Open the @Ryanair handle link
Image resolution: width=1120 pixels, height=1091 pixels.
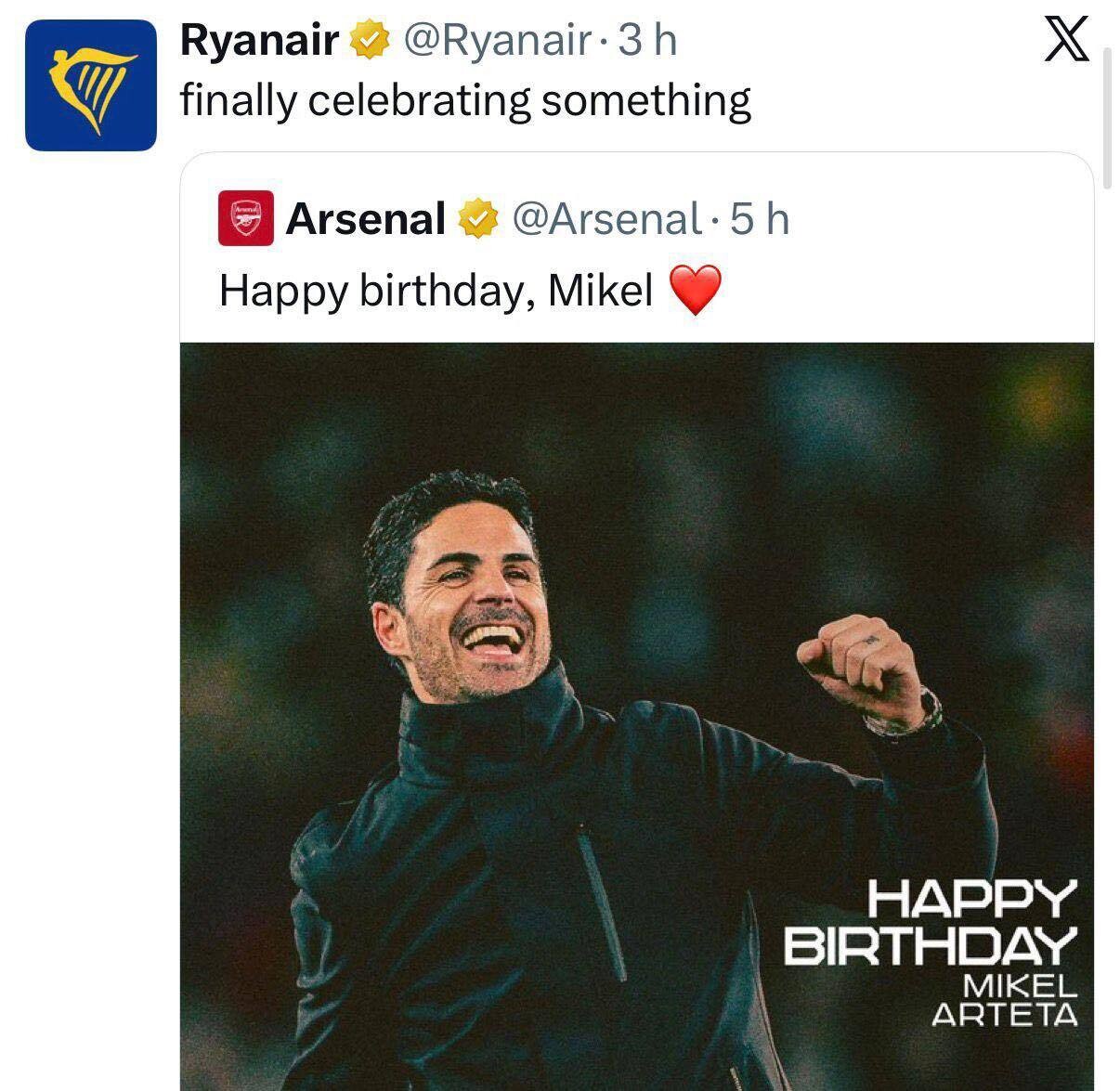(x=494, y=41)
